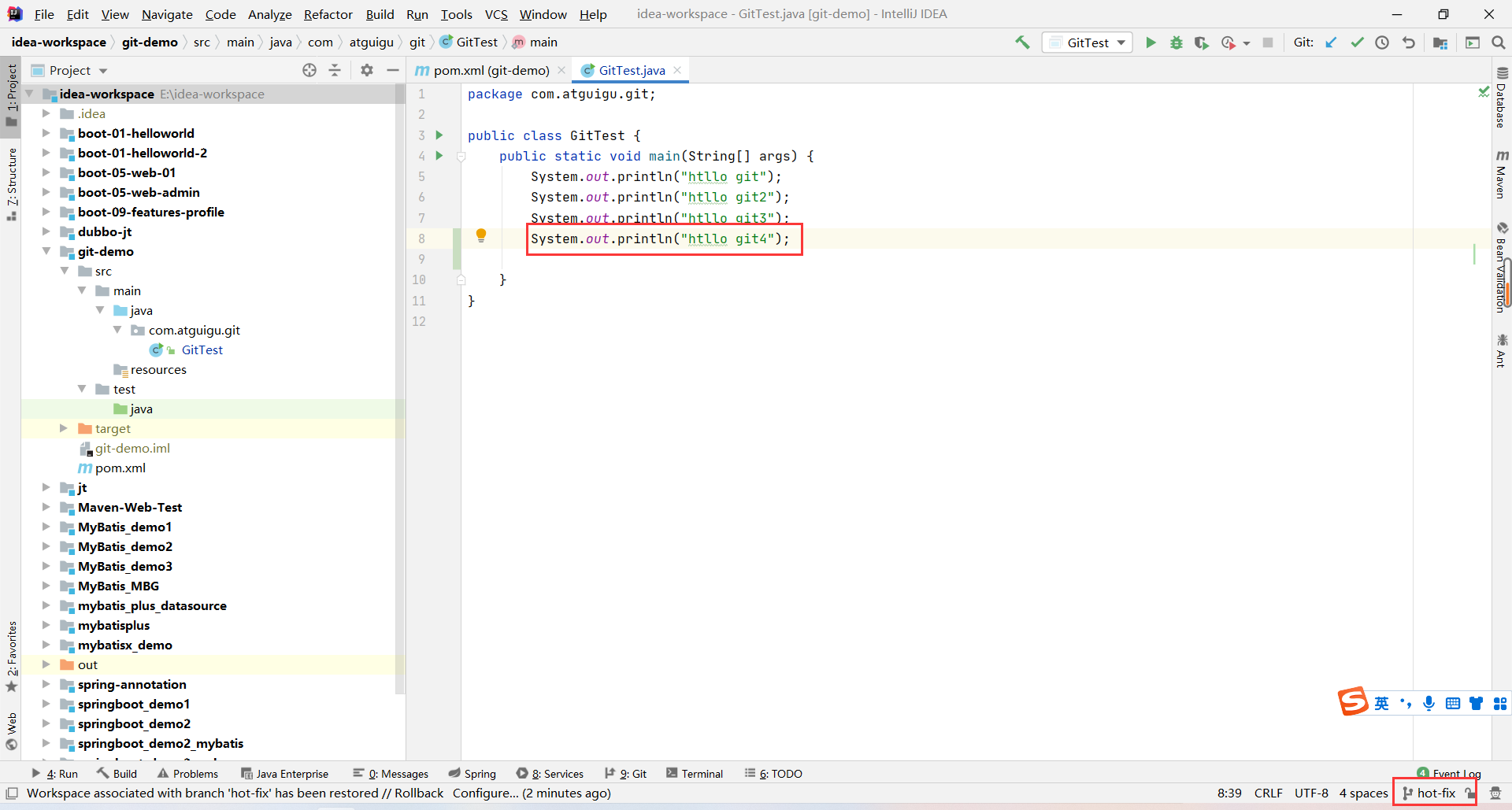Screen dimensions: 1512x810
Task: Click atguigu in breadcrumb navigation bar
Action: click(x=371, y=43)
